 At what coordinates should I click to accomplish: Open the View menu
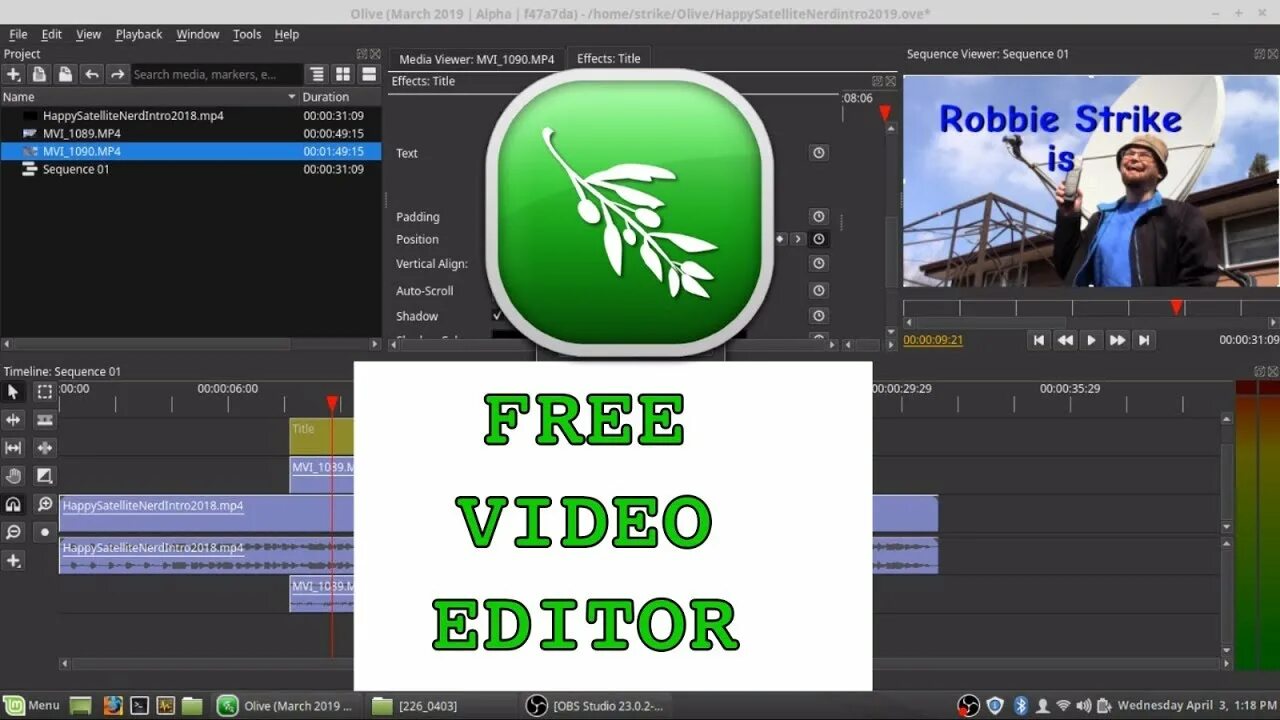pos(89,34)
